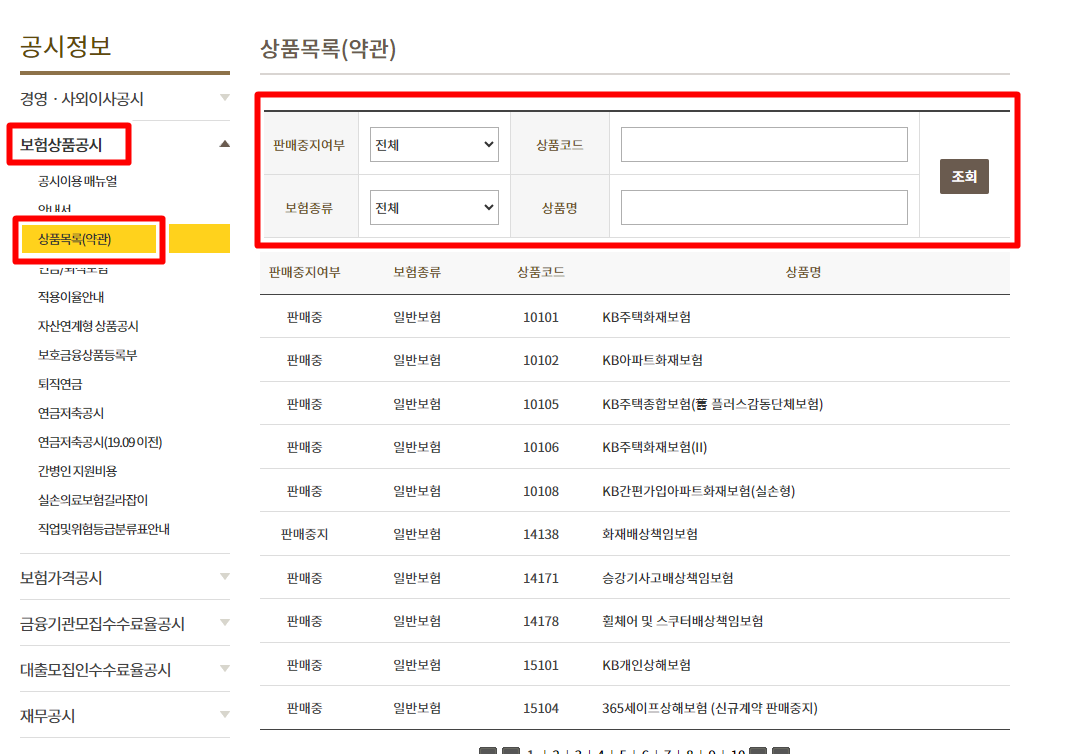Viewport: 1084px width, 754px height.
Task: Open 직업및위험등급분류표안내 sidebar link
Action: [104, 529]
